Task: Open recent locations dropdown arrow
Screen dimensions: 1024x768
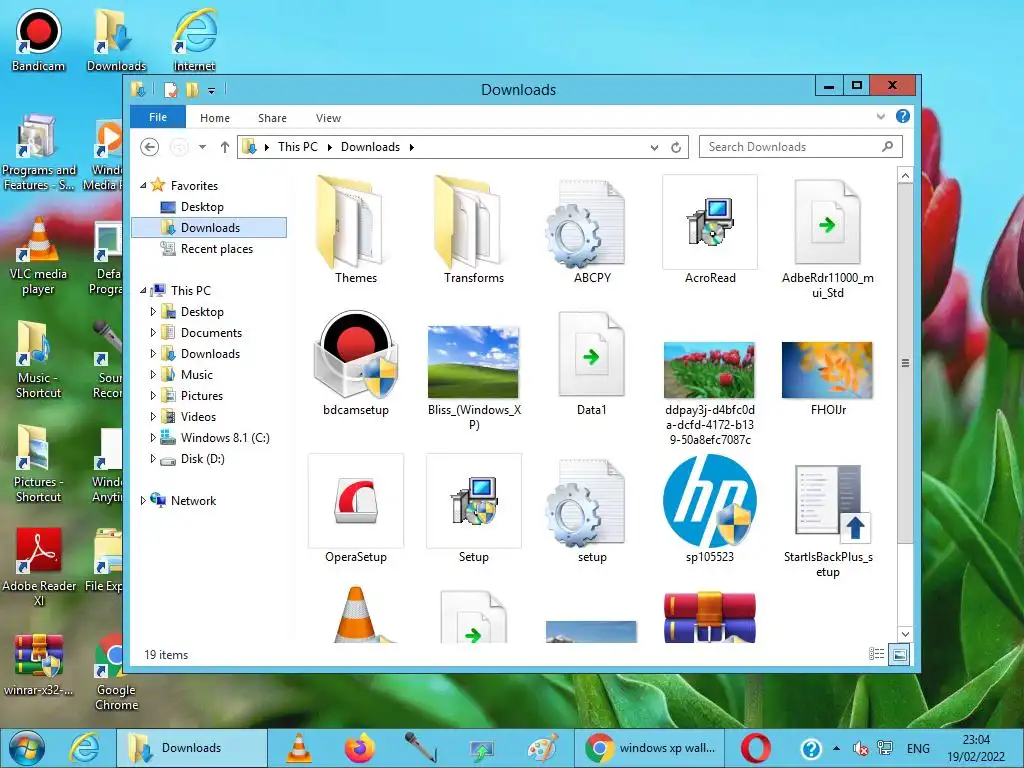Action: point(202,147)
